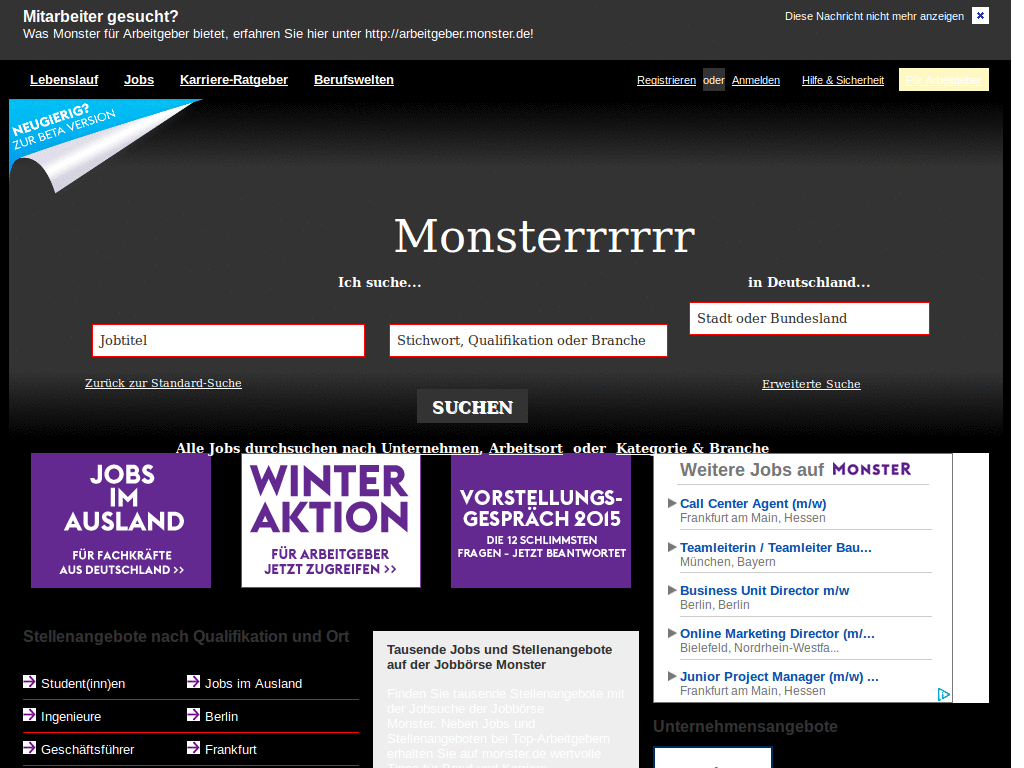The image size is (1024, 768).
Task: Open Business Unit Director m/w job
Action: 764,590
